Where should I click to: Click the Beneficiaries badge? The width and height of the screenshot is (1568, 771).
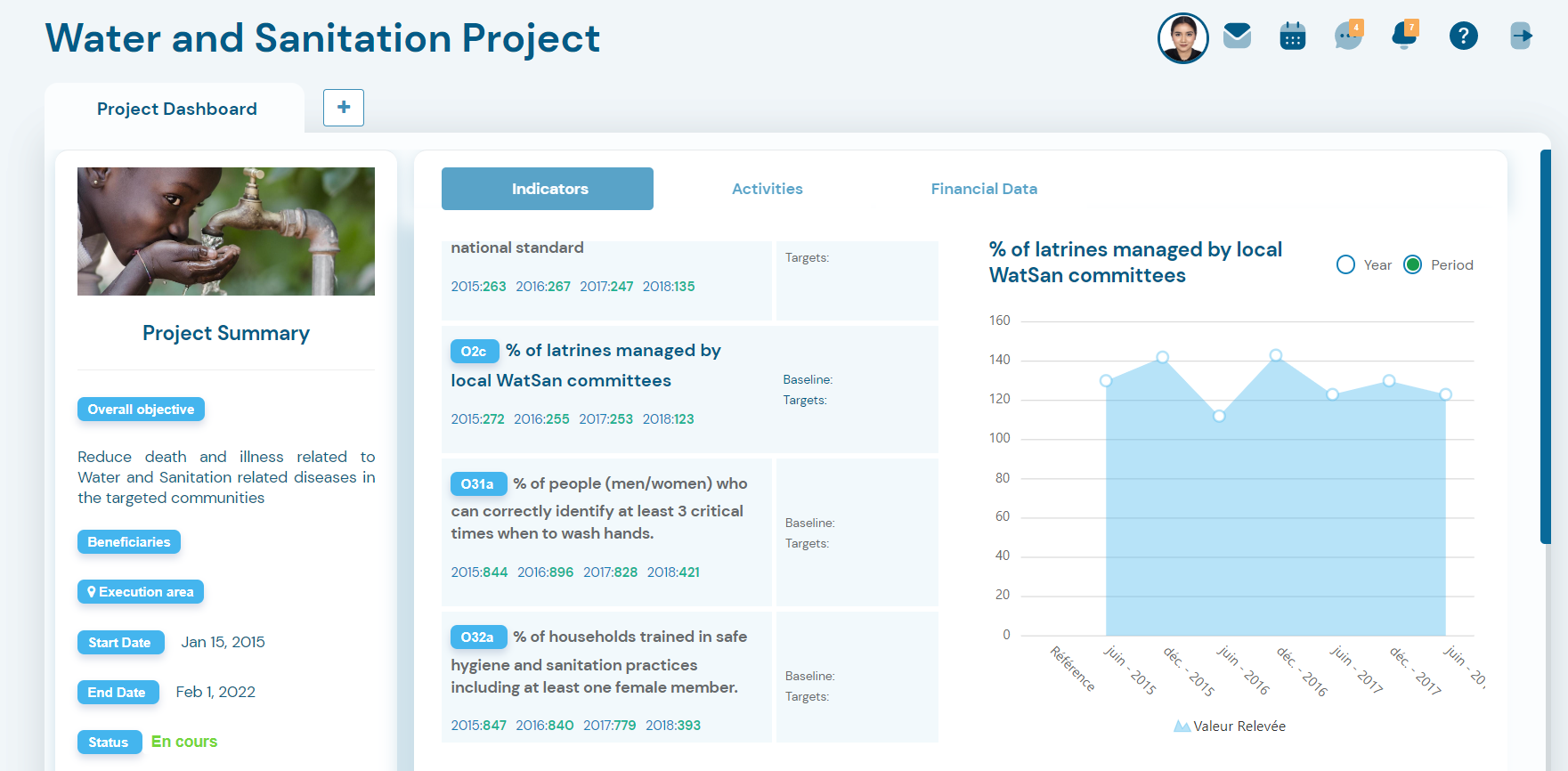pyautogui.click(x=129, y=542)
